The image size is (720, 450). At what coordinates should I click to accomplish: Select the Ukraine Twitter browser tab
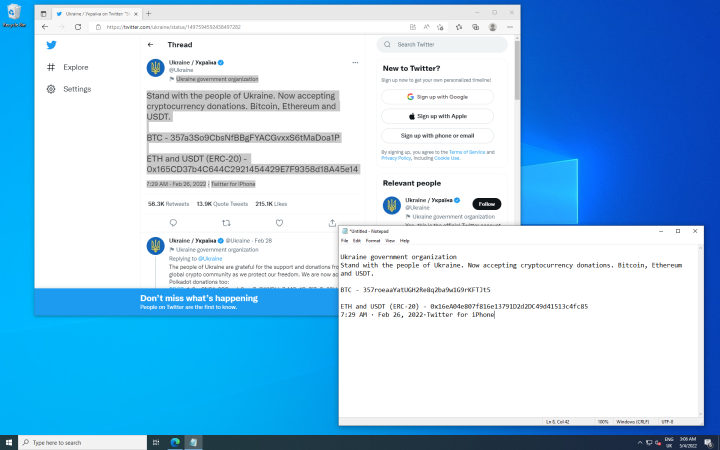click(96, 14)
